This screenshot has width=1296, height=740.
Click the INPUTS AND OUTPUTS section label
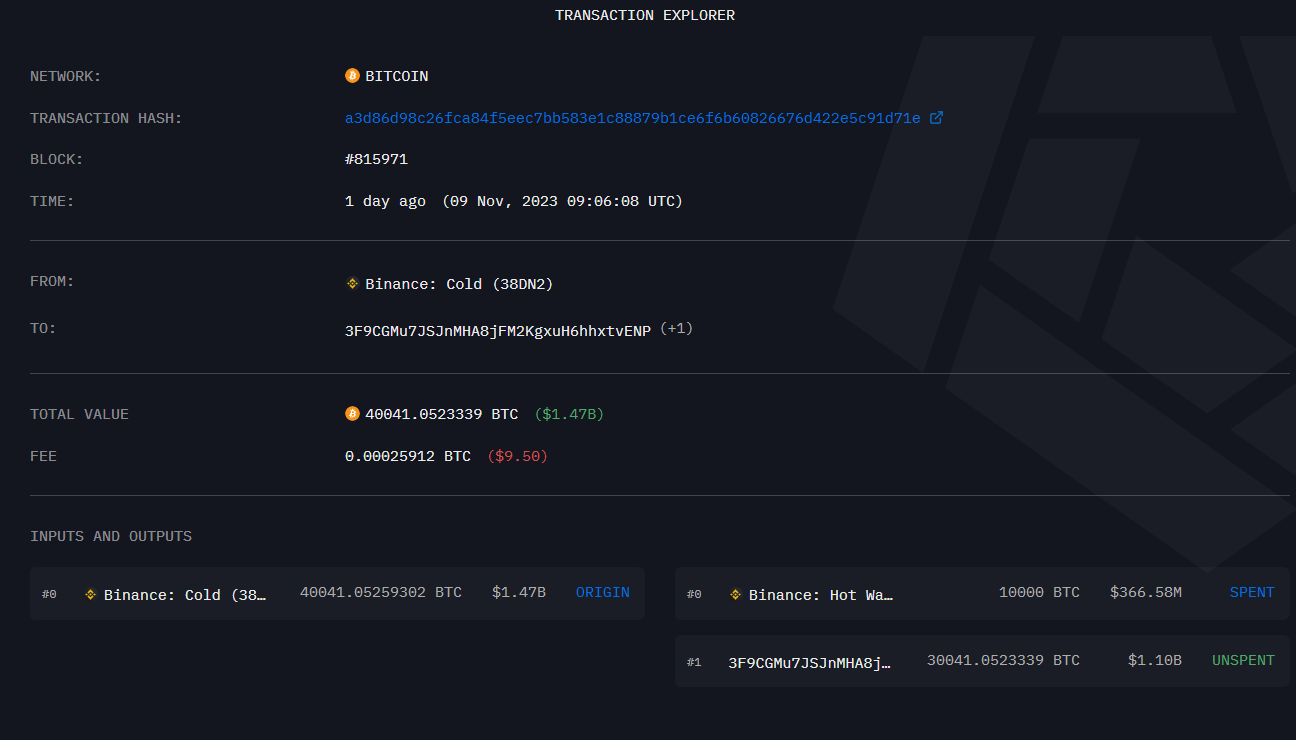(111, 536)
